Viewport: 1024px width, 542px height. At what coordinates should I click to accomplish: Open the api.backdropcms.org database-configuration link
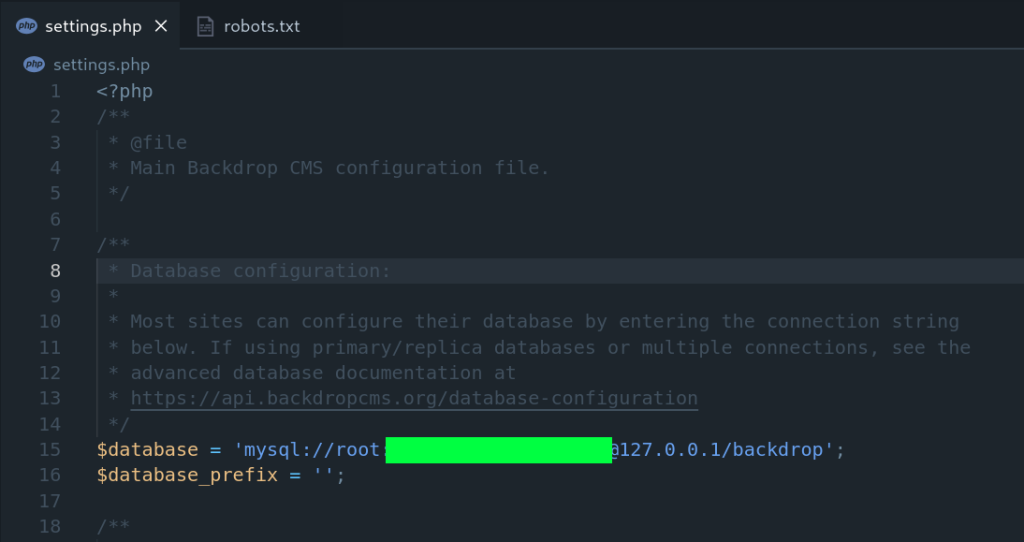tap(414, 398)
